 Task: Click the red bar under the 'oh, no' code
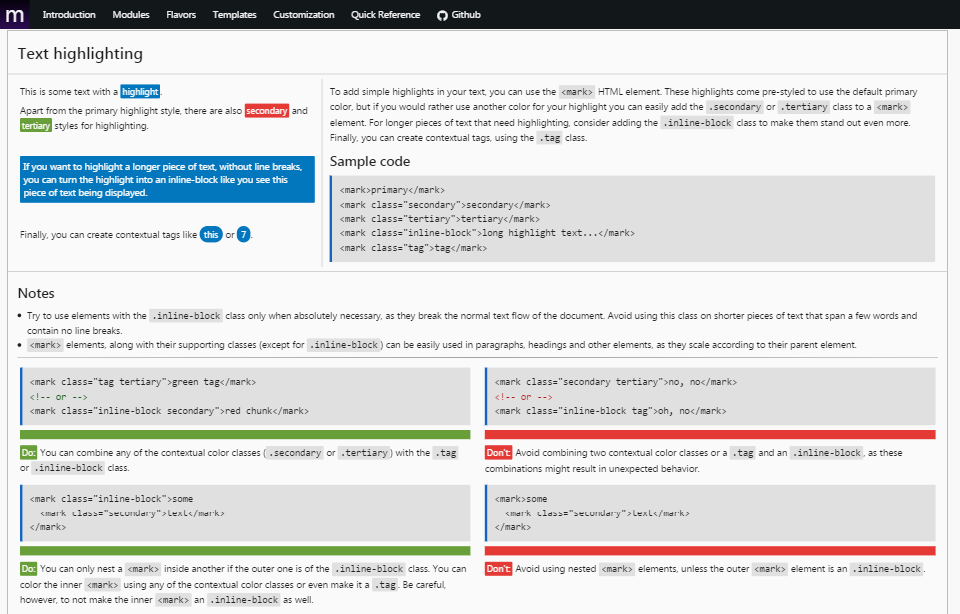coord(710,435)
